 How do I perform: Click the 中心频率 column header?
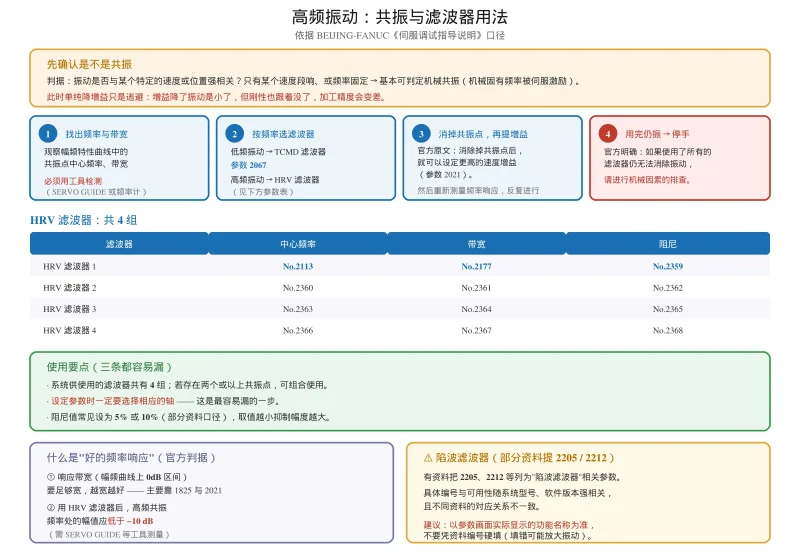298,244
